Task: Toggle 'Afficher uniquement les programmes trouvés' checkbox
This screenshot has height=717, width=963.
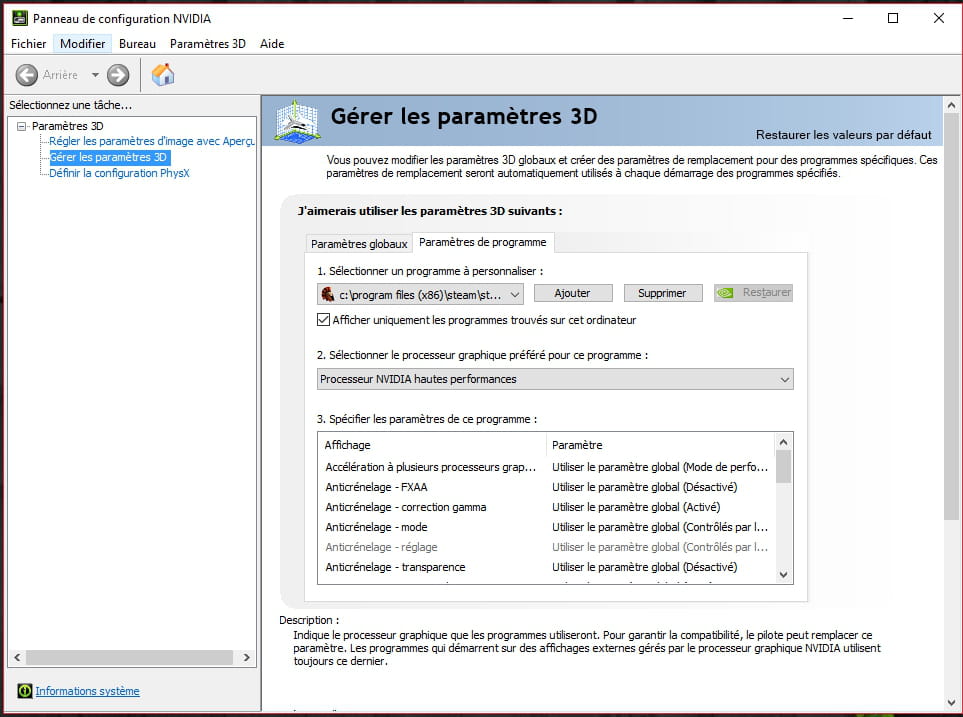Action: (323, 319)
